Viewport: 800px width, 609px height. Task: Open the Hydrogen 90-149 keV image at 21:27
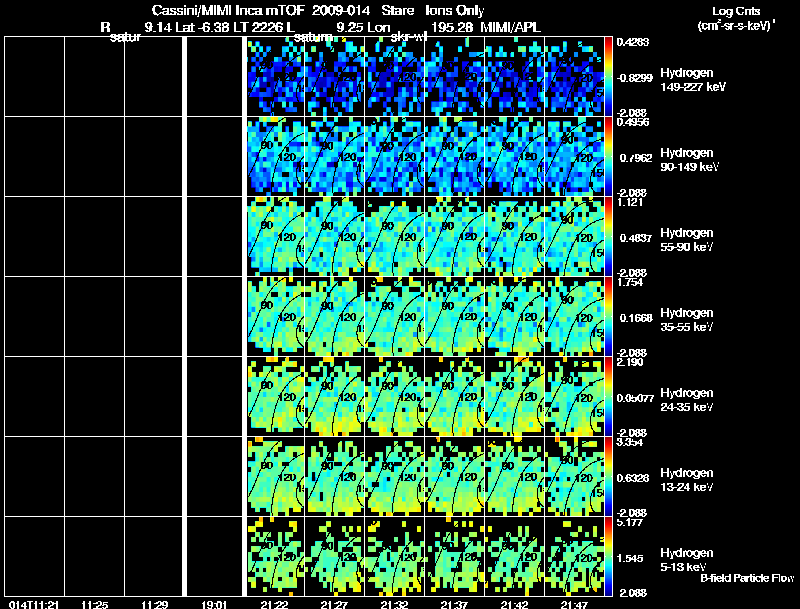pyautogui.click(x=335, y=157)
